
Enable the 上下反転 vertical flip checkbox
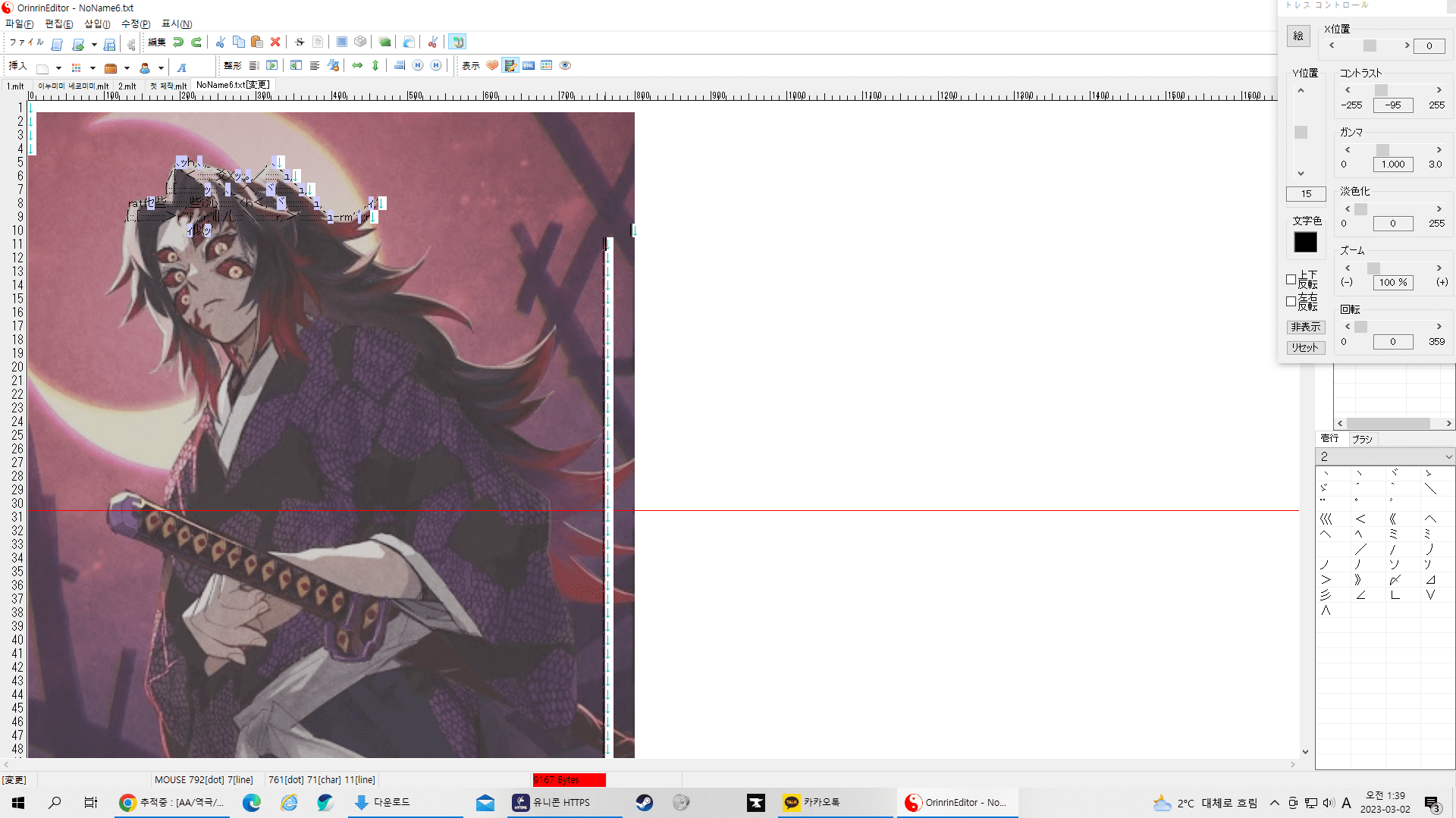tap(1291, 280)
